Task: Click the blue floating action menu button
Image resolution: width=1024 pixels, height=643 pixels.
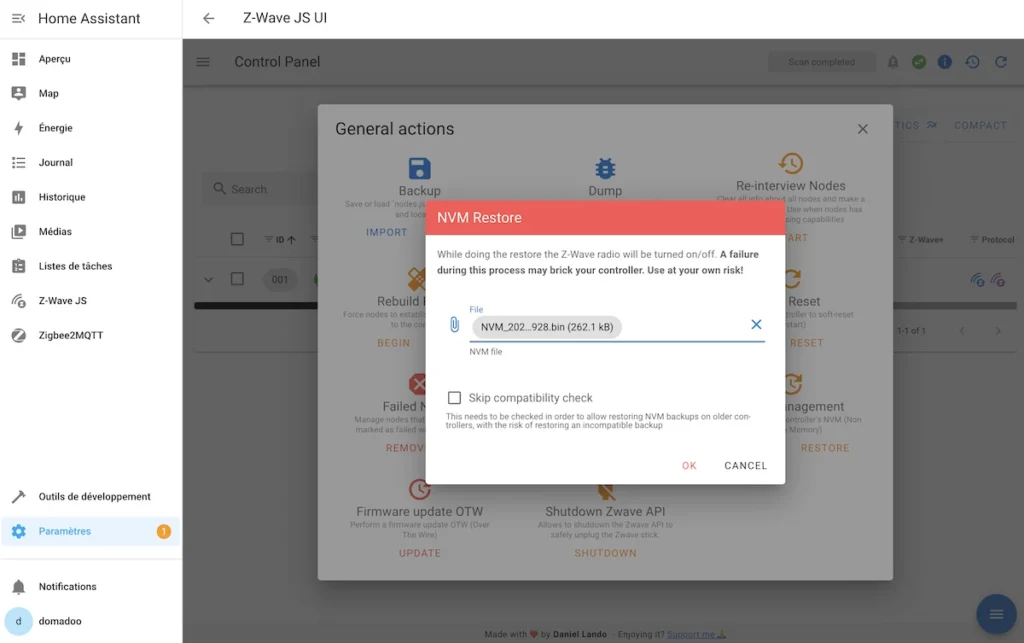Action: [996, 614]
